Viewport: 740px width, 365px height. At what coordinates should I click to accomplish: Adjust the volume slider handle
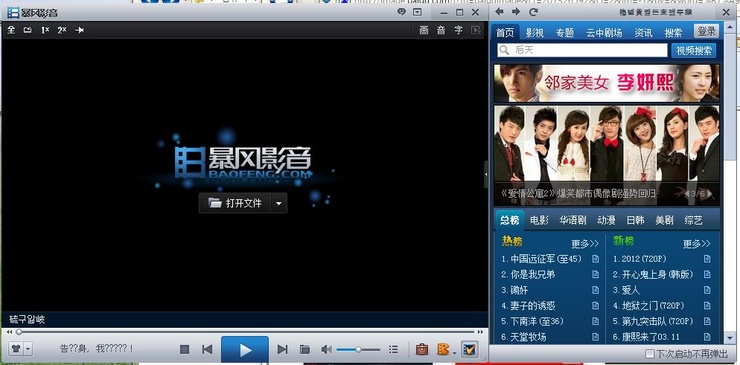tap(358, 349)
